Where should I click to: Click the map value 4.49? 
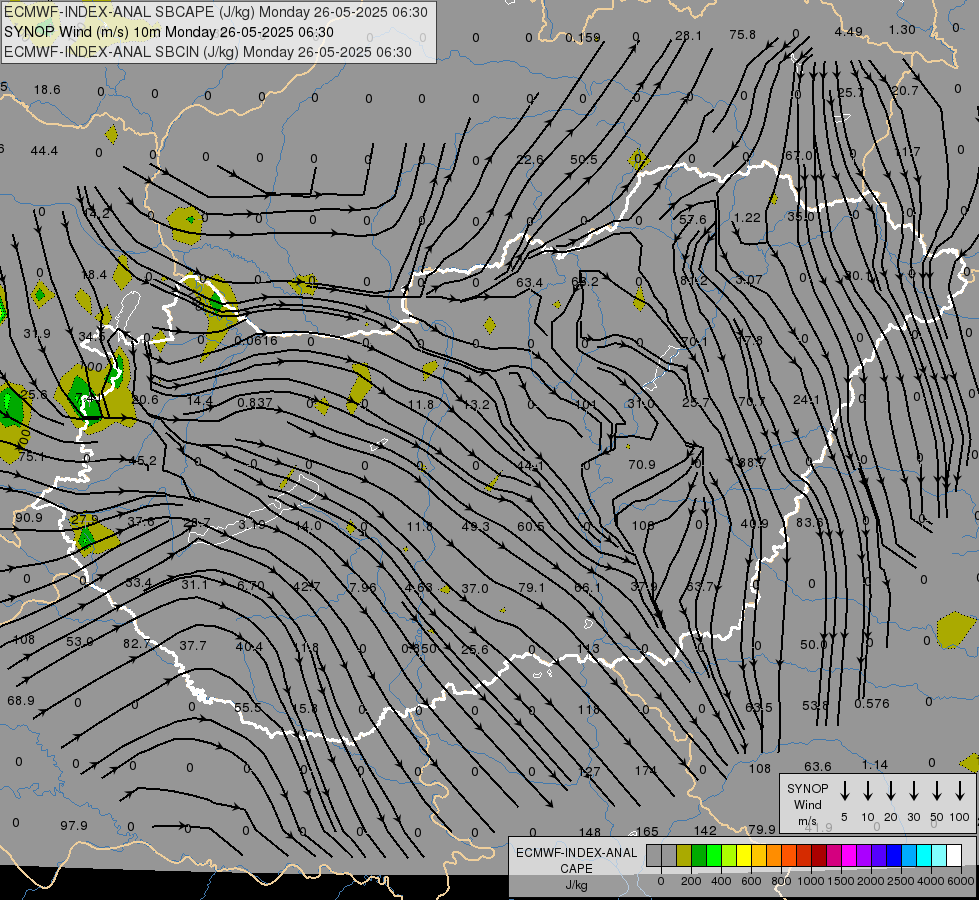tap(849, 31)
